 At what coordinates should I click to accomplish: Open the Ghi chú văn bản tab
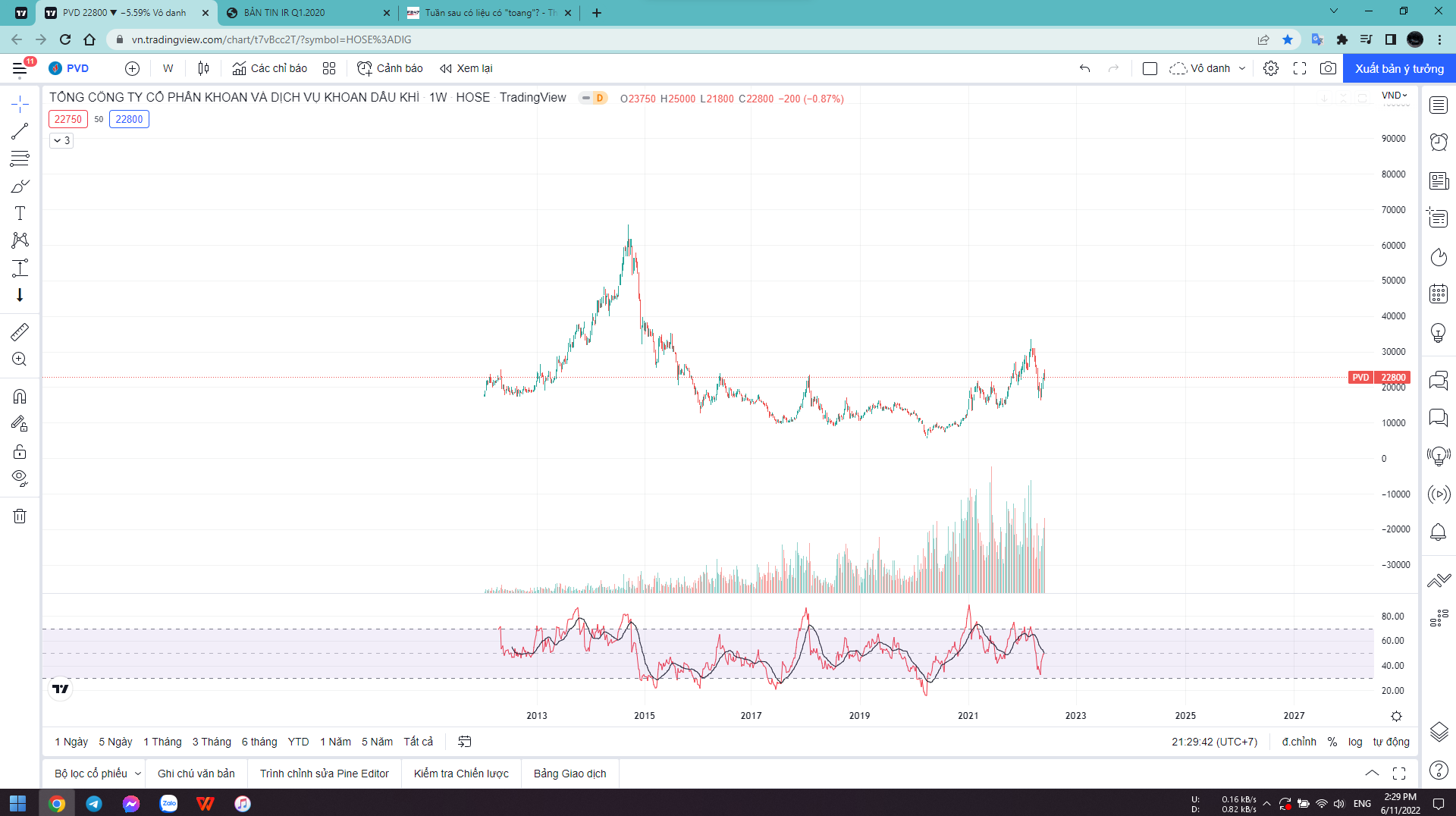[196, 774]
